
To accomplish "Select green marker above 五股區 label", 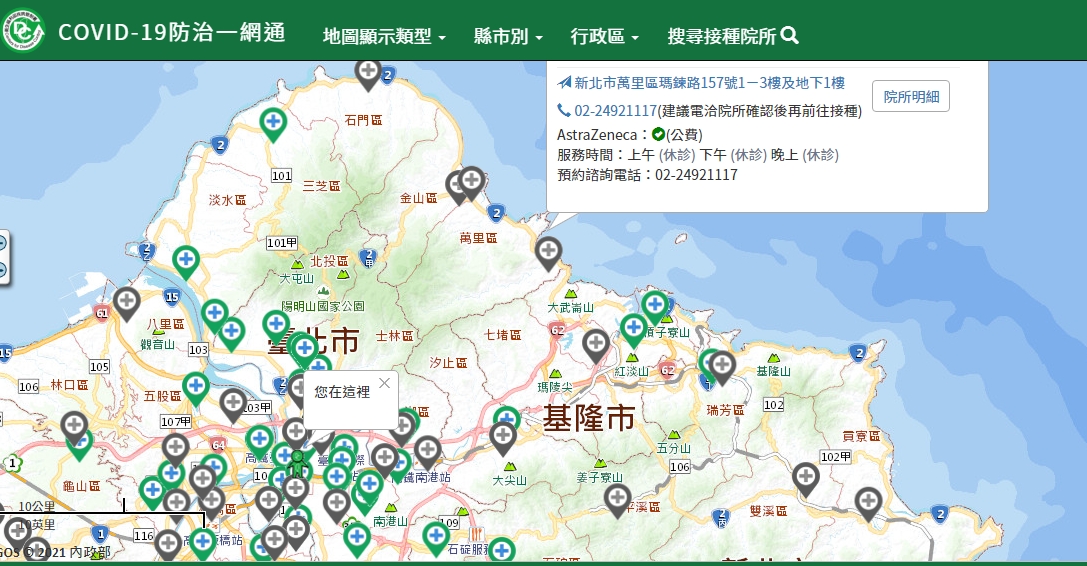I will coord(196,389).
